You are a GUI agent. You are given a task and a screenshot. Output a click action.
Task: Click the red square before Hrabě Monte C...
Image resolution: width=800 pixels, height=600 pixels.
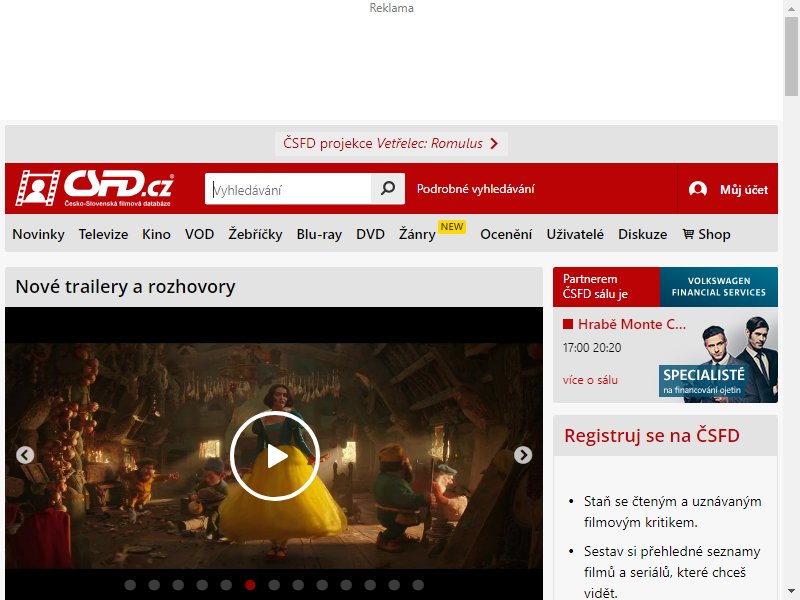[x=568, y=324]
